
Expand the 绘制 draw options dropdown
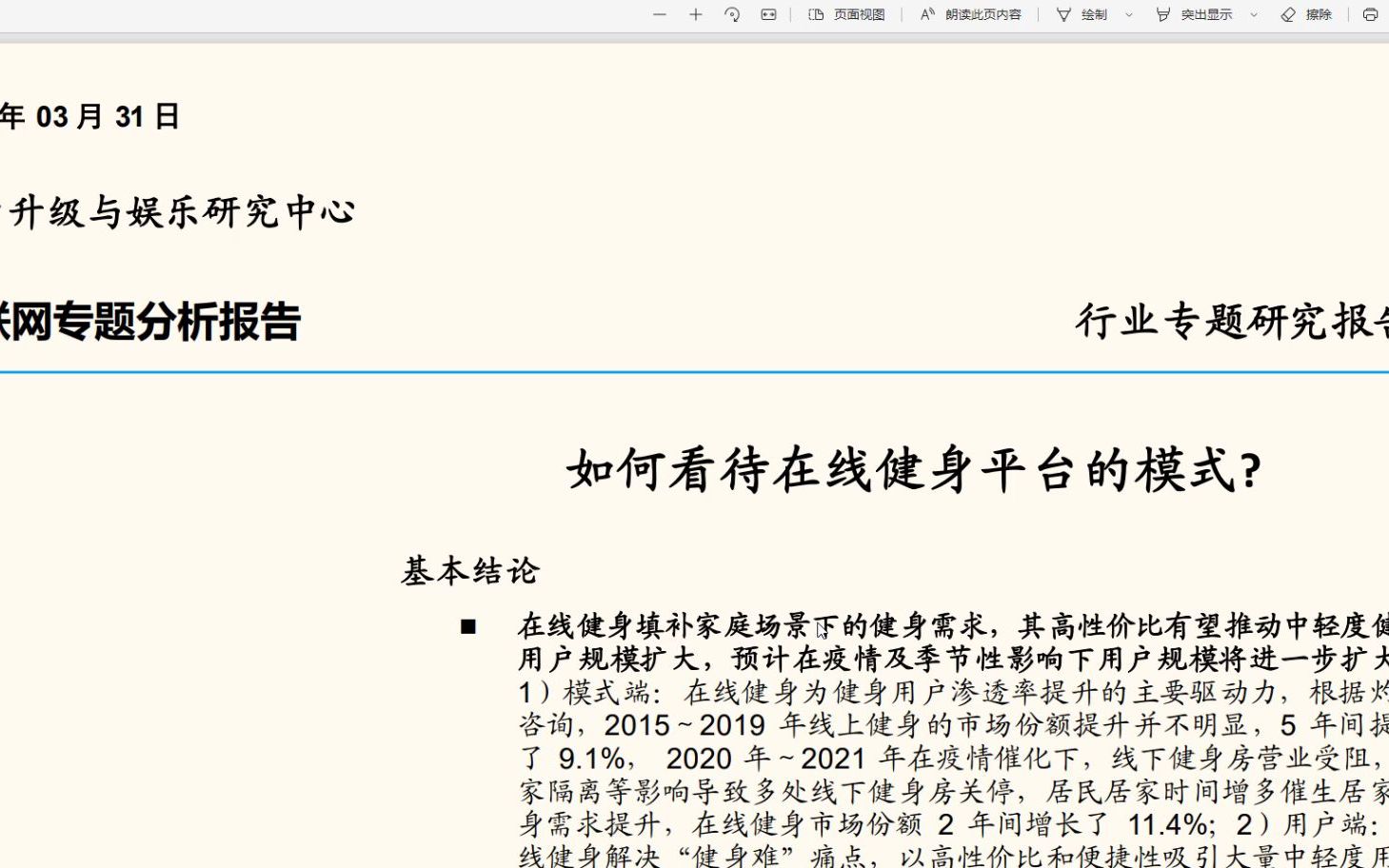[1129, 14]
